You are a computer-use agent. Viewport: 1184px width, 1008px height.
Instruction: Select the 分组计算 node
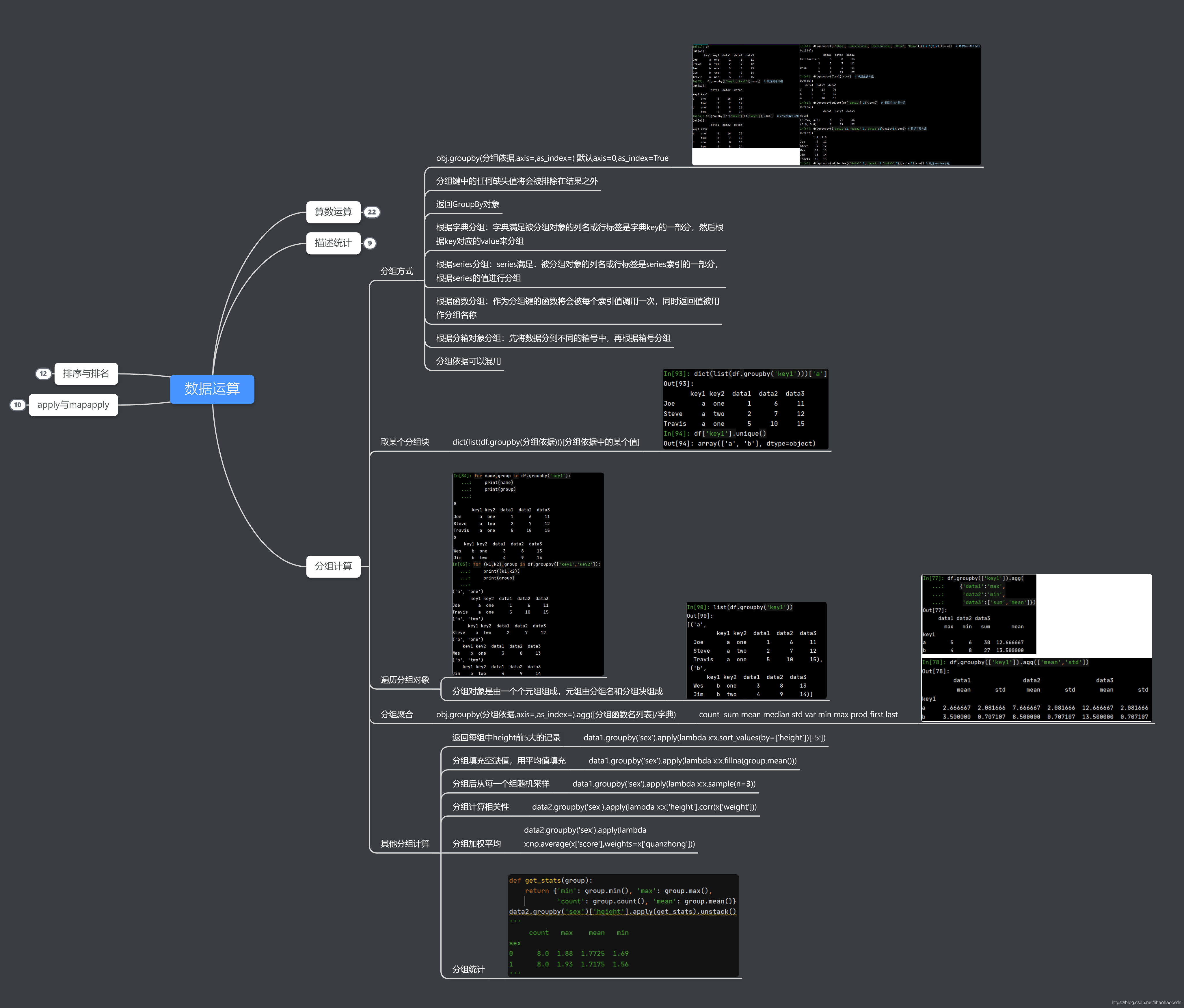[x=333, y=567]
